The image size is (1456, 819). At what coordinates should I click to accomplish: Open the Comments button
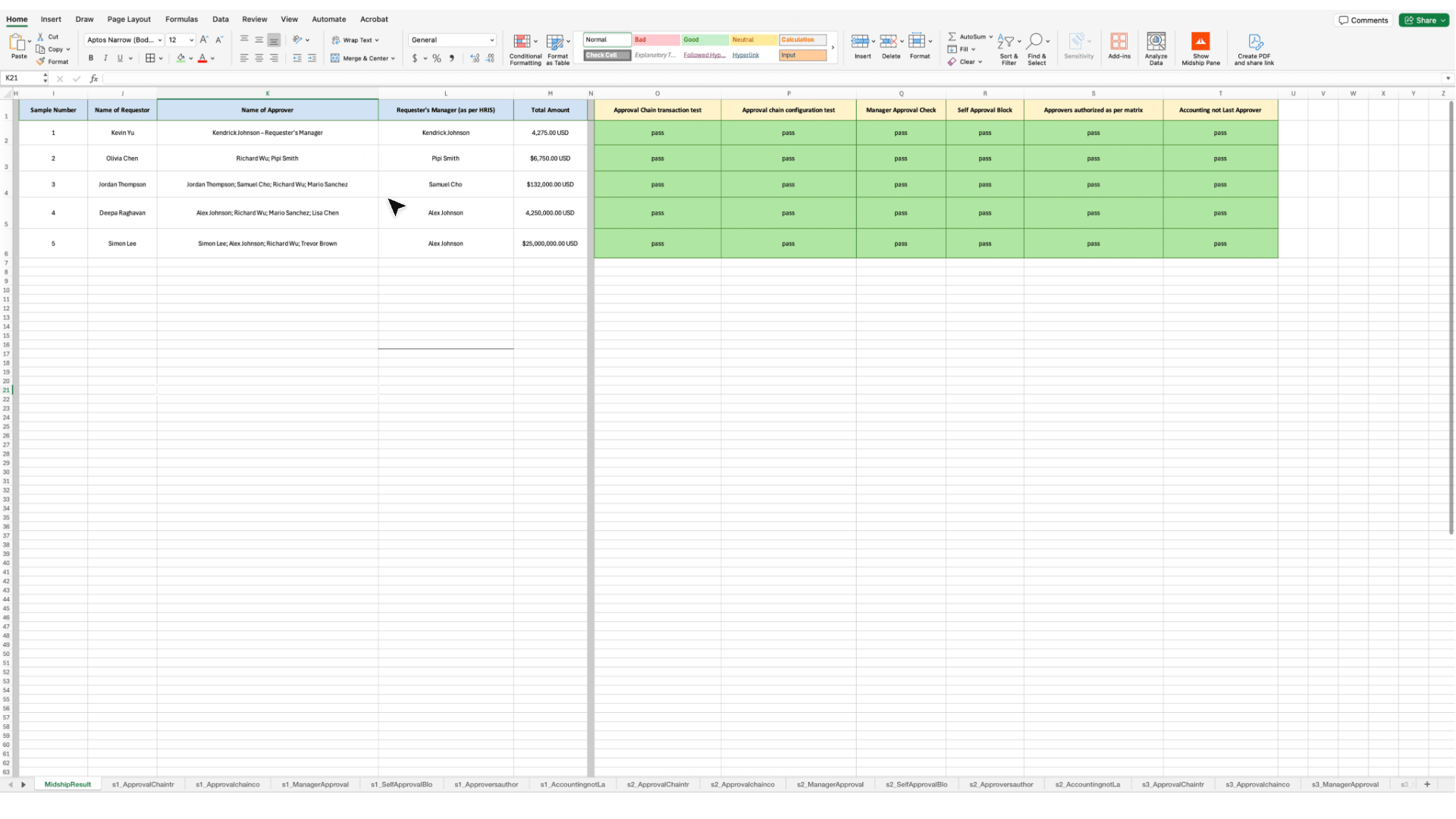(x=1363, y=20)
